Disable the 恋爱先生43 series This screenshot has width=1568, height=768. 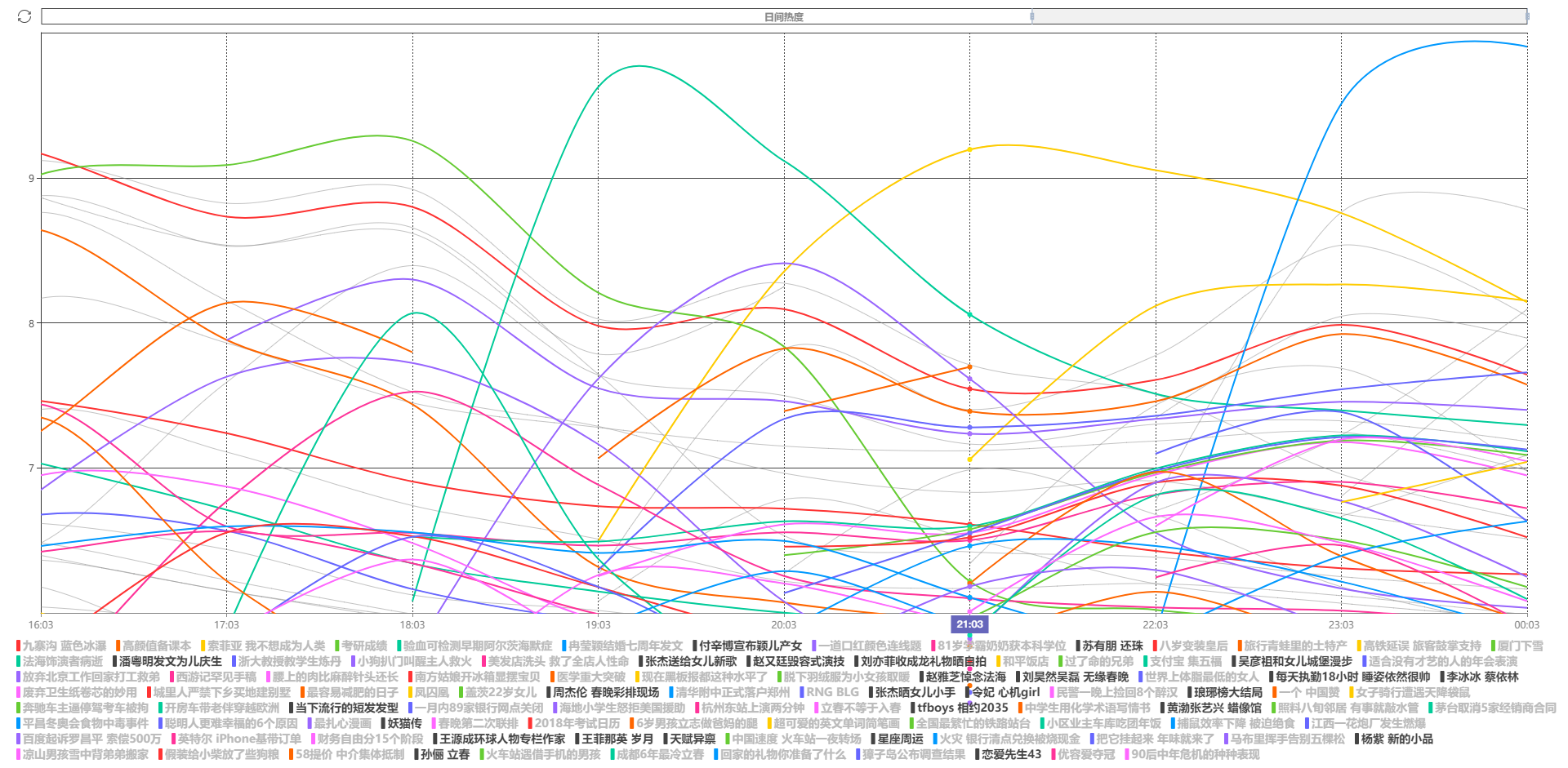point(1008,754)
